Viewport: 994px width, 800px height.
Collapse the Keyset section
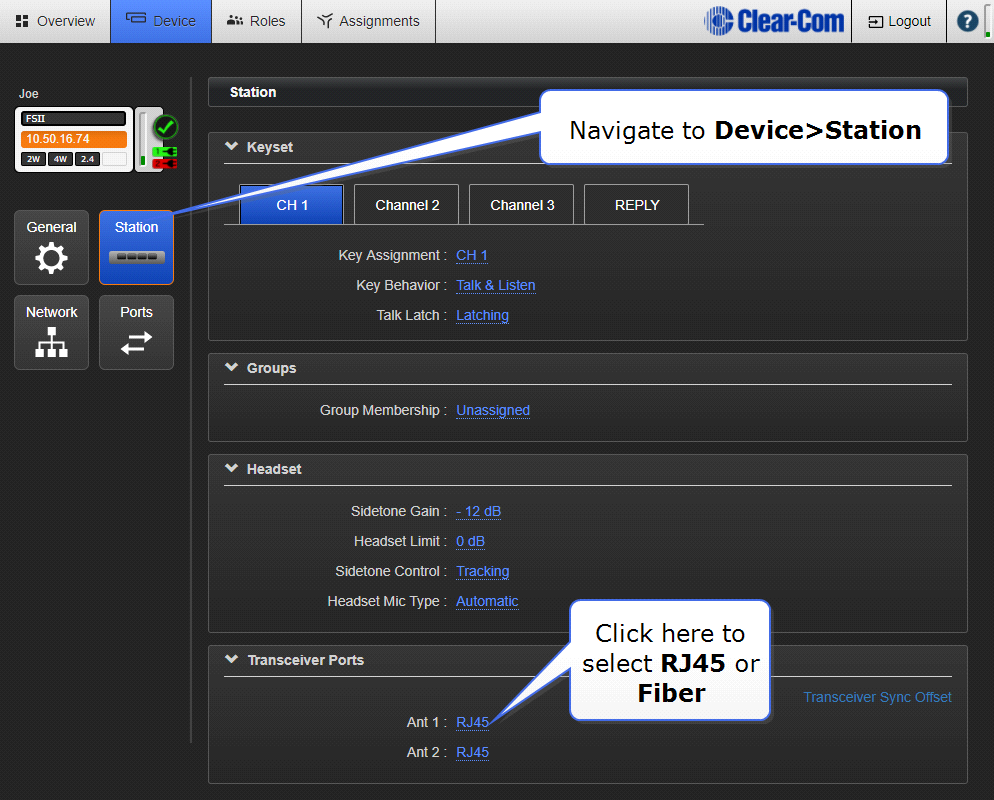(x=231, y=146)
